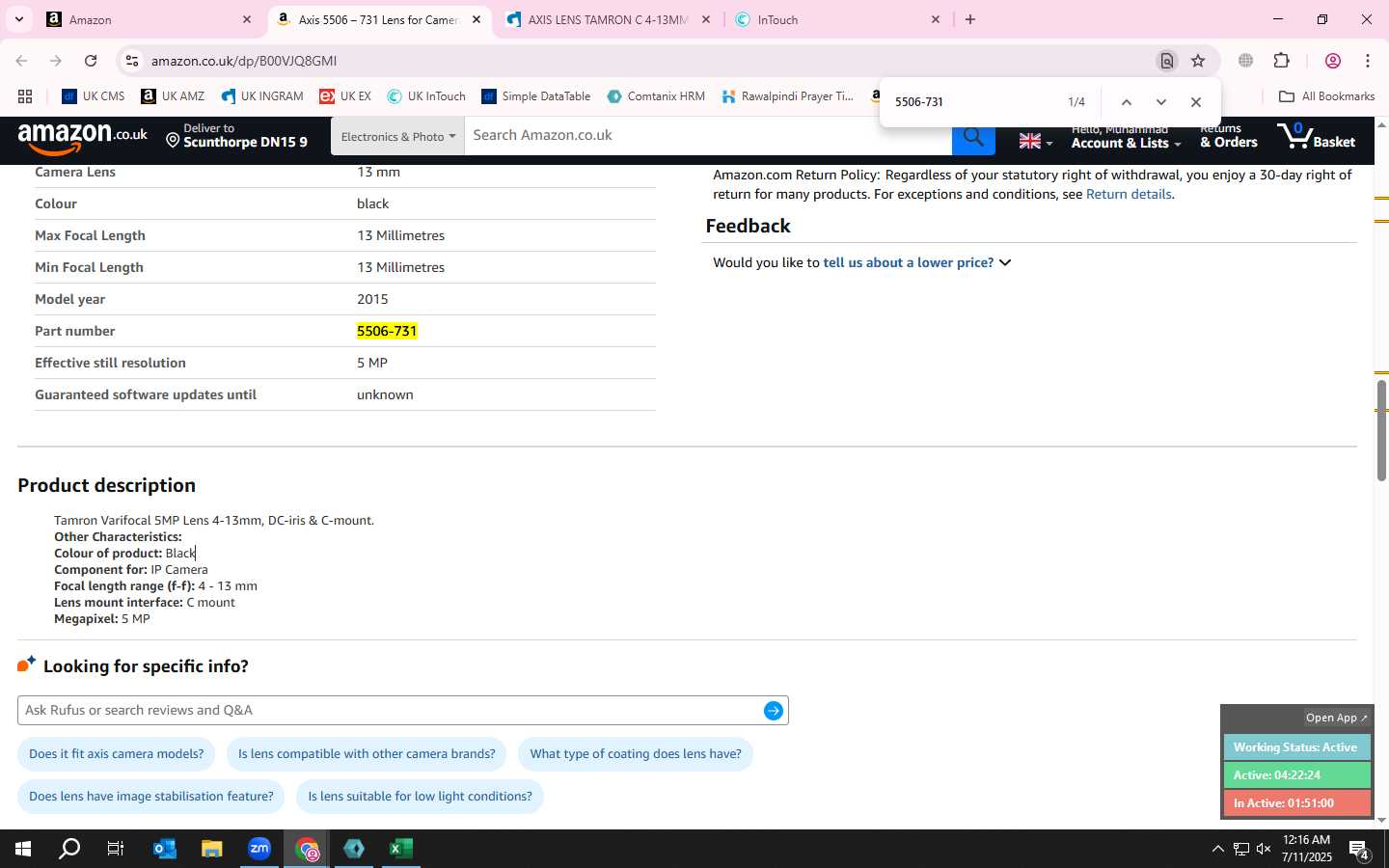Go back to previous page
Screen dimensions: 1389x868
click(x=21, y=61)
